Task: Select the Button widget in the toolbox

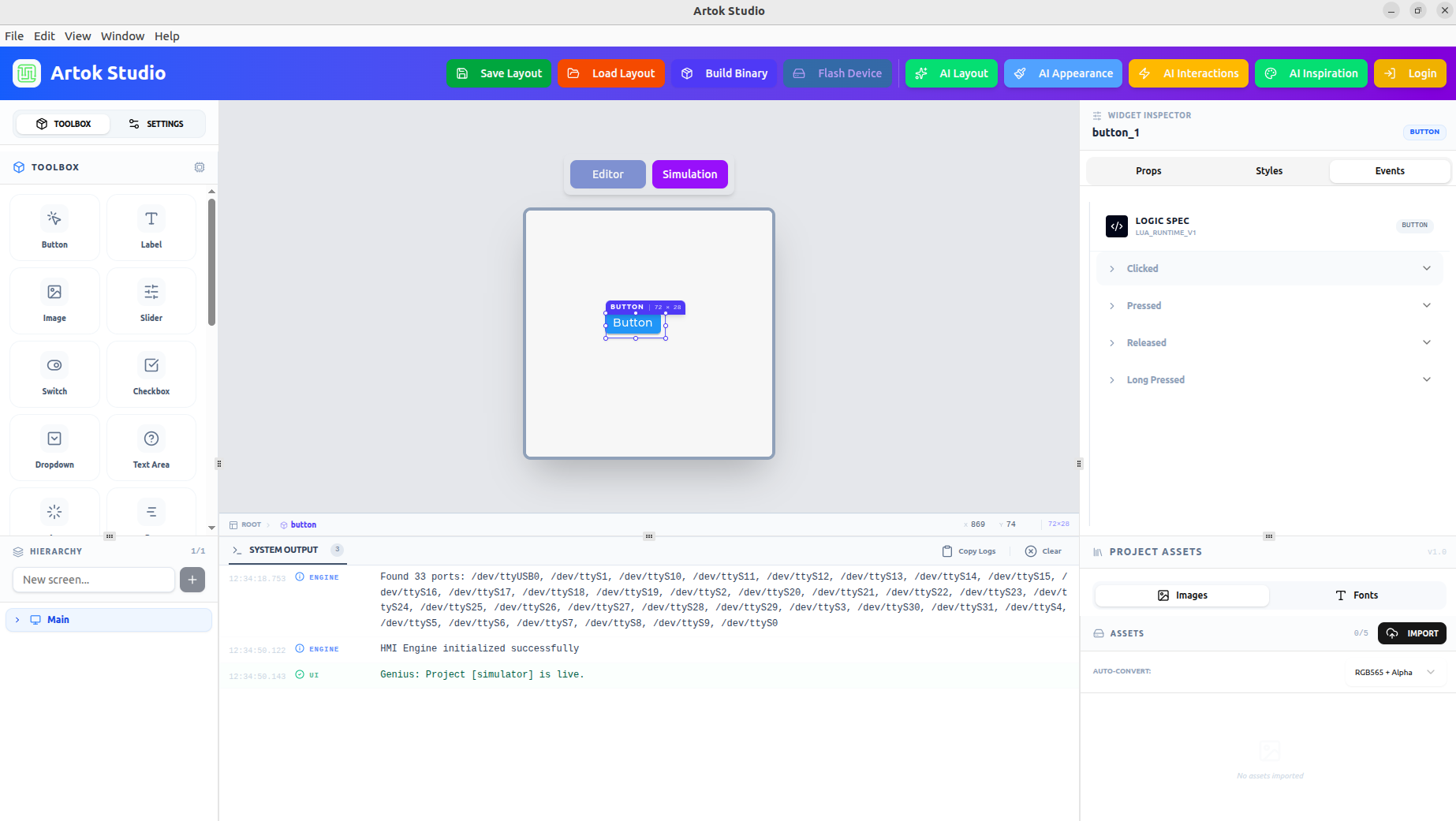Action: click(x=54, y=227)
